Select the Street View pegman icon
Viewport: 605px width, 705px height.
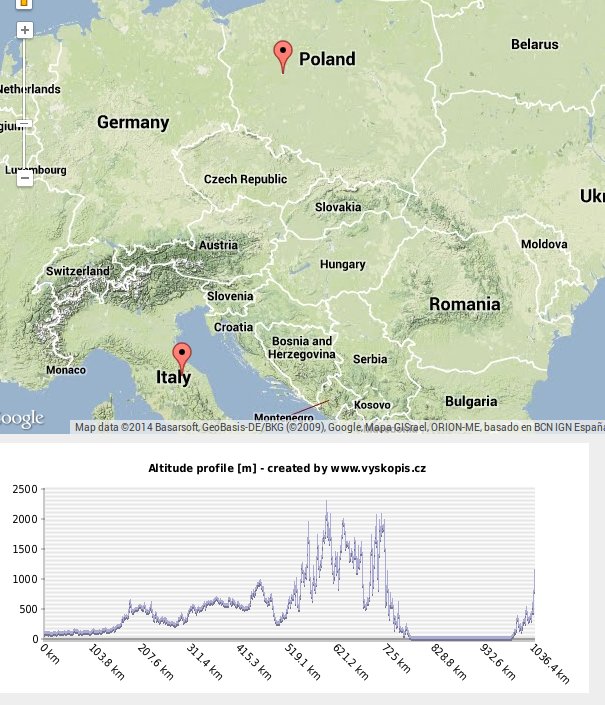pyautogui.click(x=25, y=4)
